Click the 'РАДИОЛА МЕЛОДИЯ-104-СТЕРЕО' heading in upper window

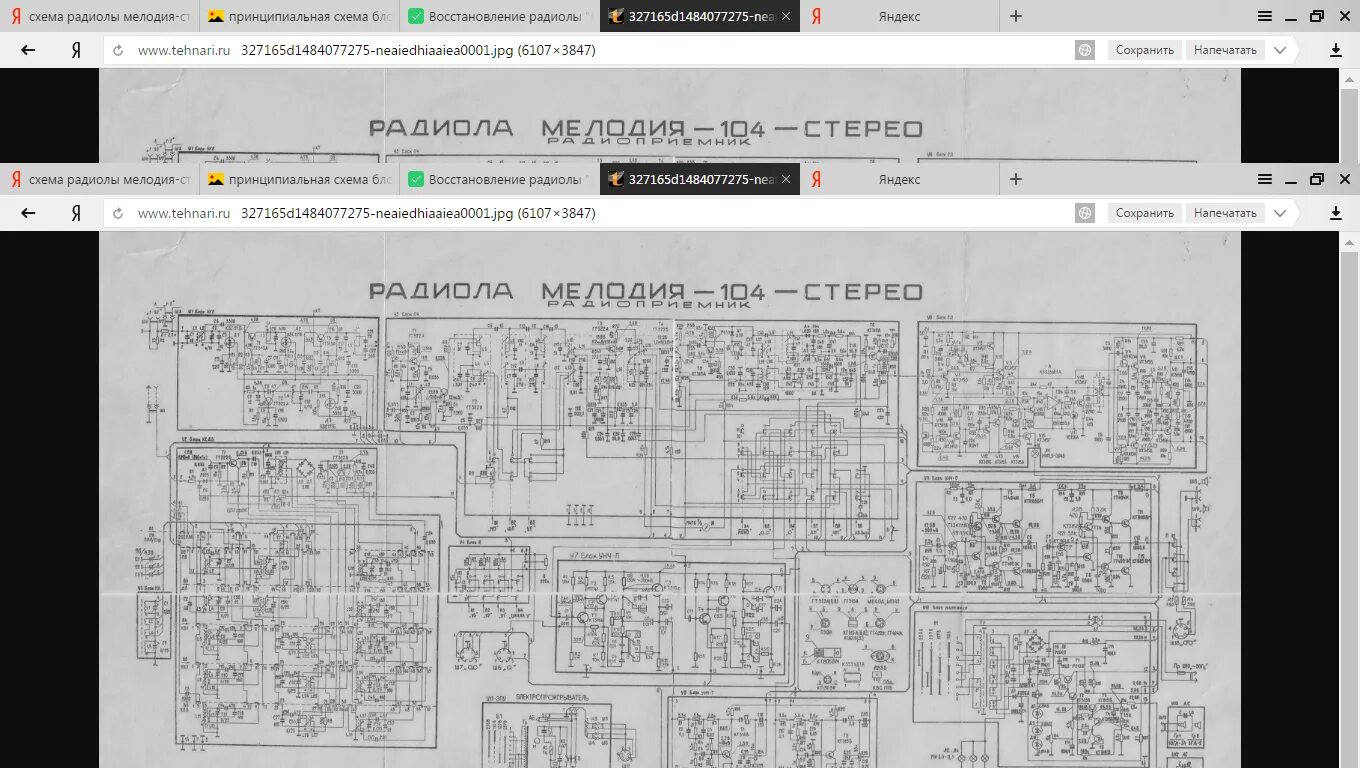[x=646, y=128]
